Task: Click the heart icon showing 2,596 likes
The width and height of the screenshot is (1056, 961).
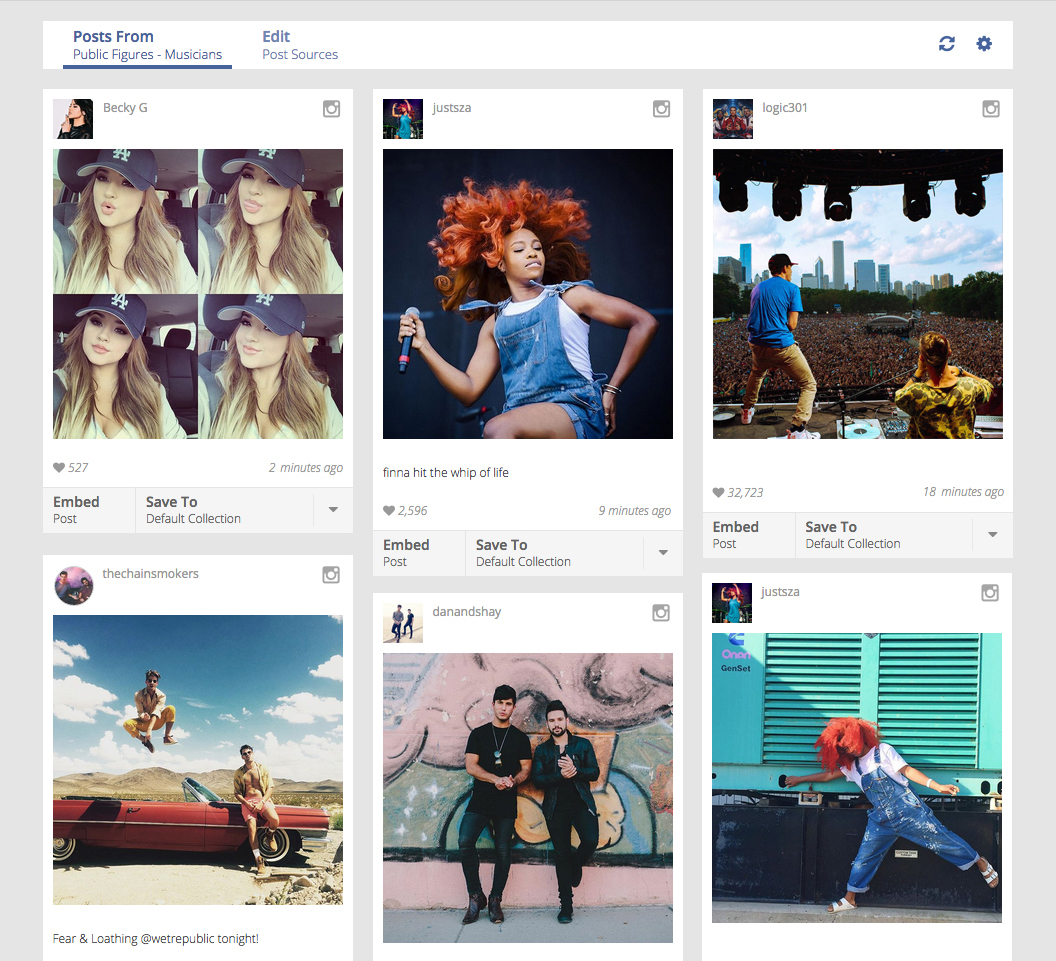Action: [389, 510]
